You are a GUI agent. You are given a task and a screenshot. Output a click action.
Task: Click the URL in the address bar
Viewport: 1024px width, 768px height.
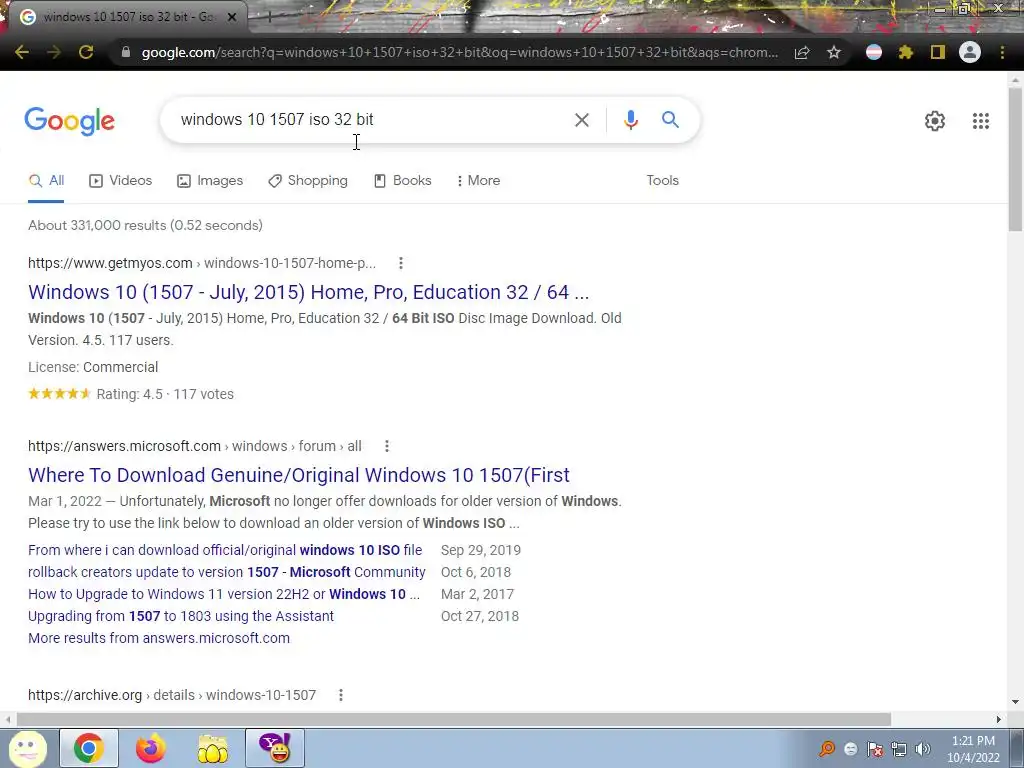[460, 52]
